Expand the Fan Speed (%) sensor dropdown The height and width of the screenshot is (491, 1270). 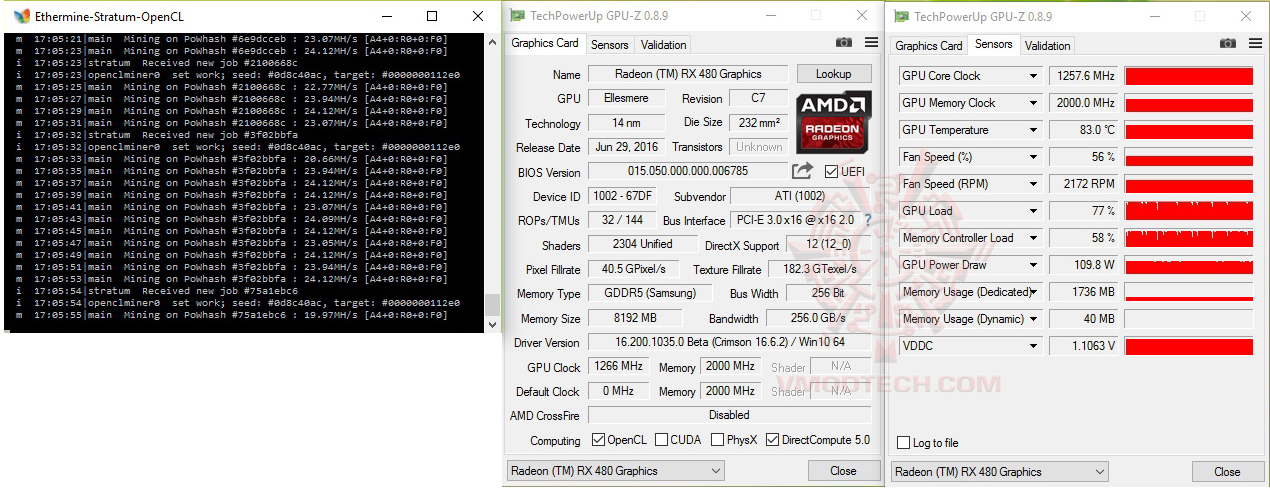coord(1034,157)
